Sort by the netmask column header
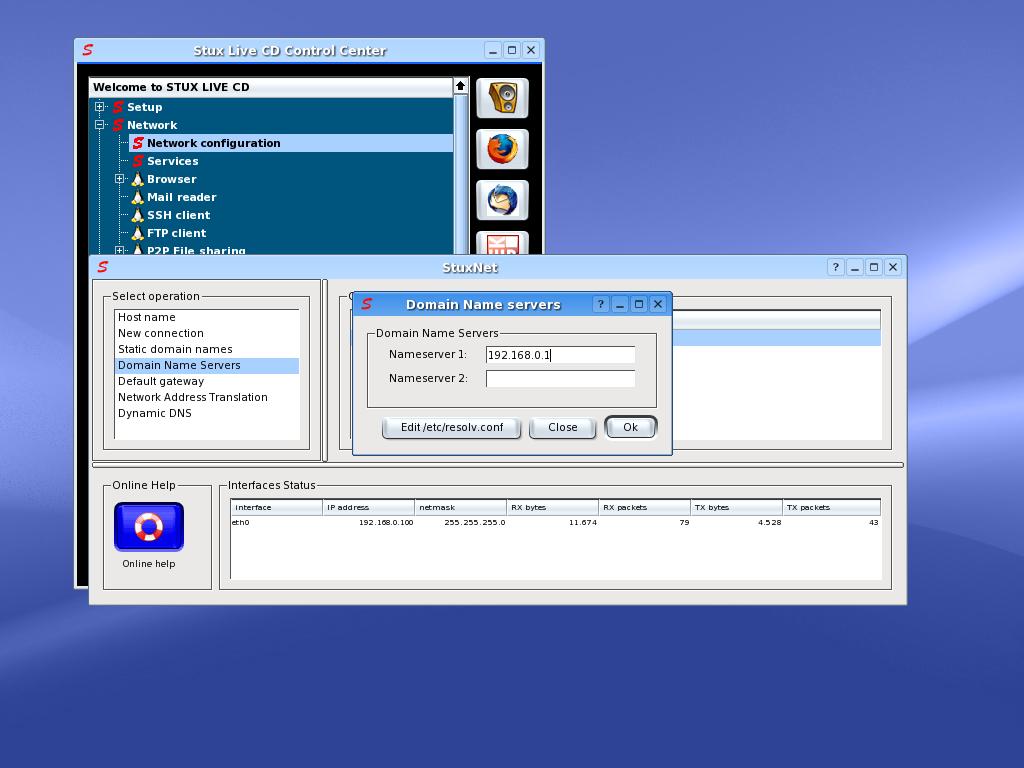 (x=460, y=507)
